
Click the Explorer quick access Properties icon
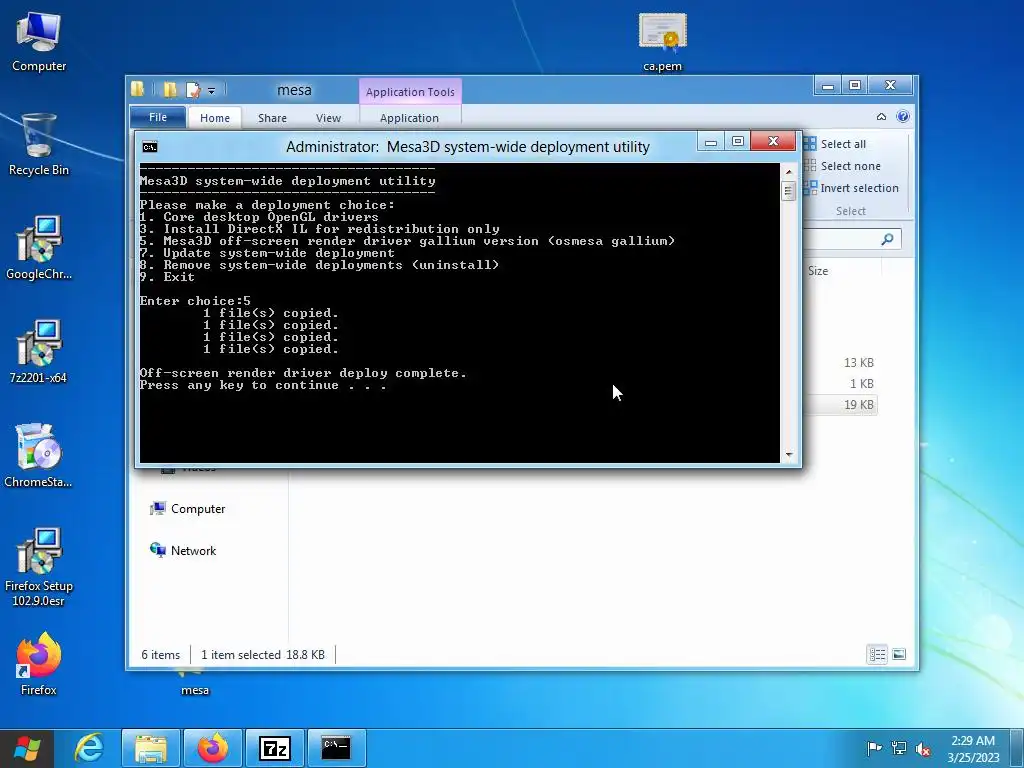point(193,89)
